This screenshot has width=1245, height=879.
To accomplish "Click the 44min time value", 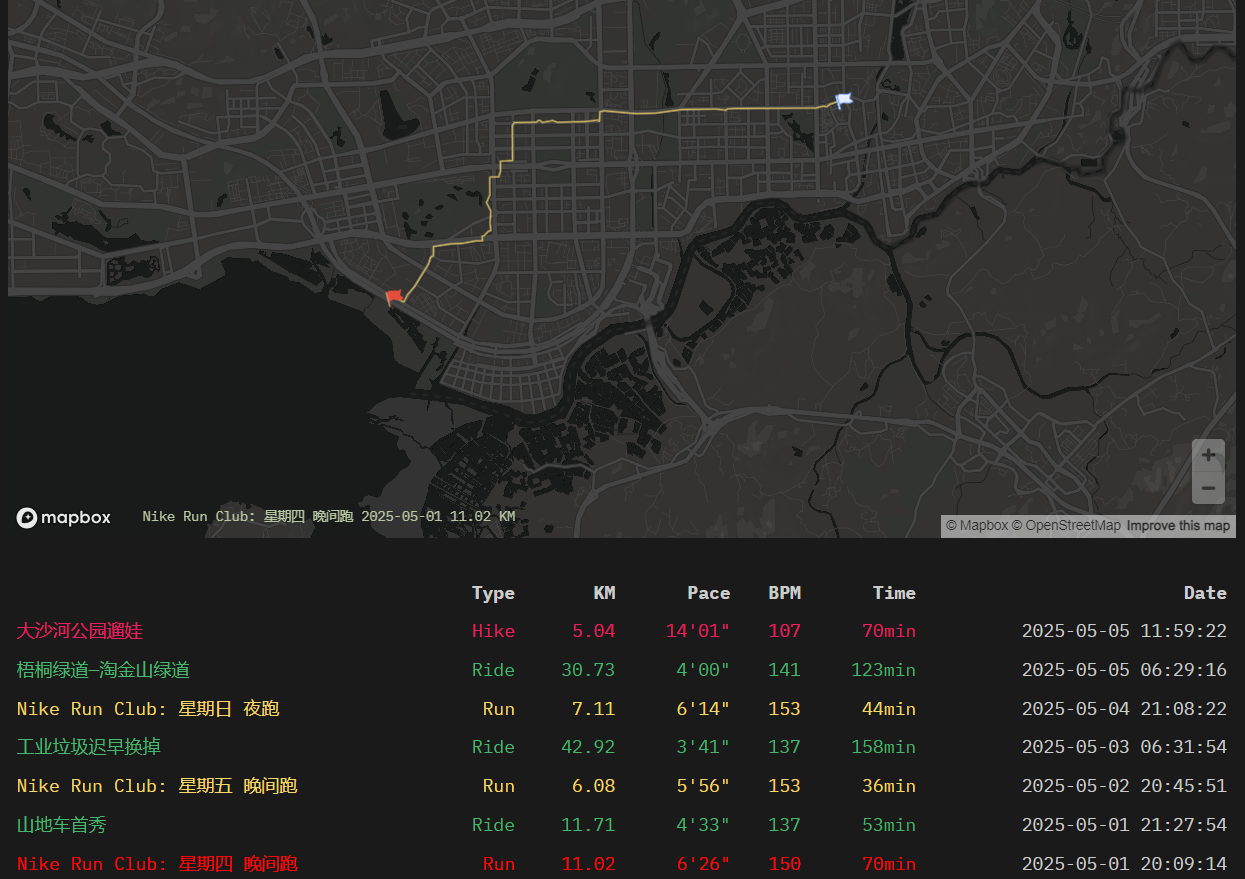I will [x=889, y=709].
